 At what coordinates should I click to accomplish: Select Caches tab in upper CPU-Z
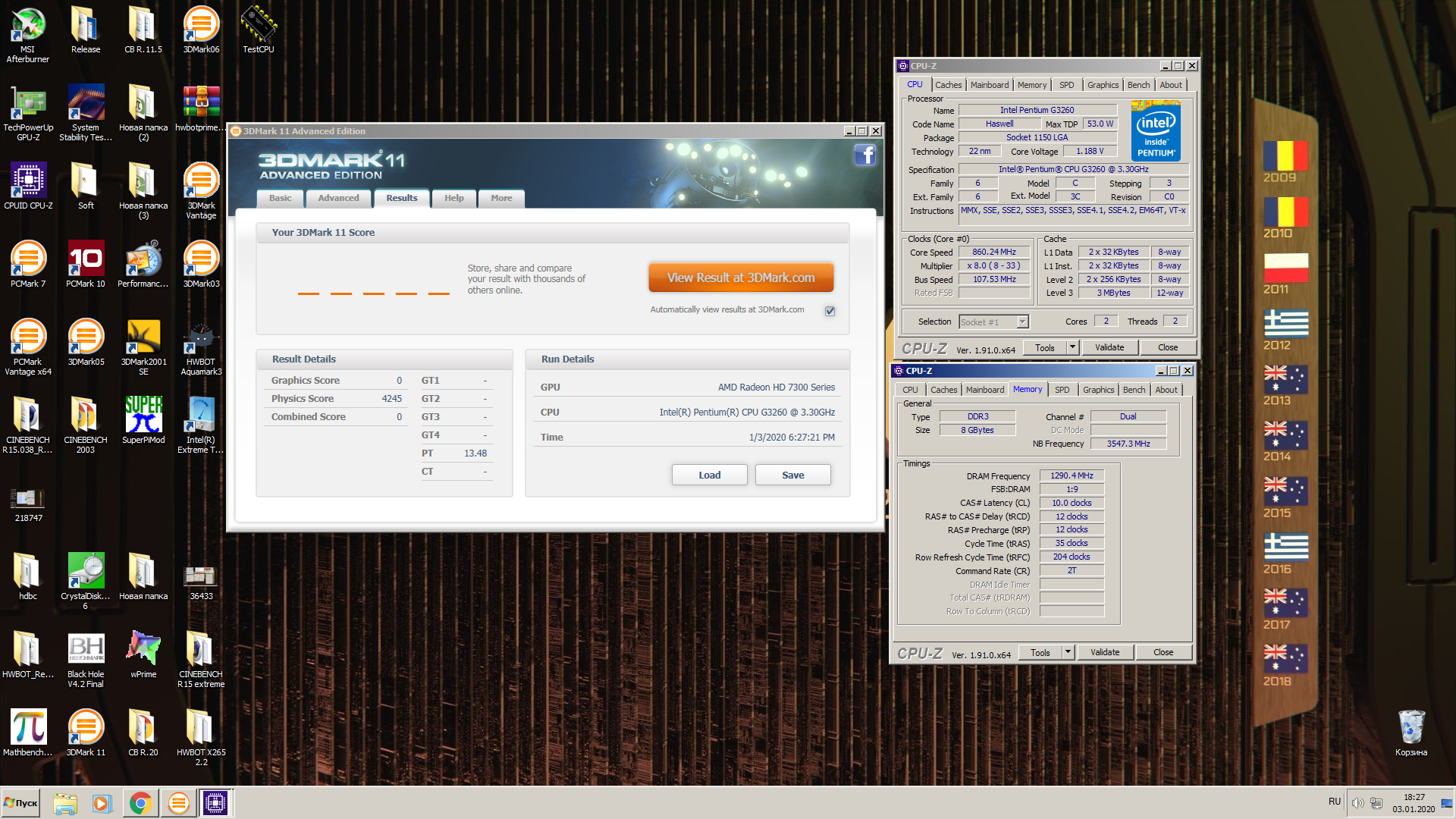pyautogui.click(x=948, y=85)
